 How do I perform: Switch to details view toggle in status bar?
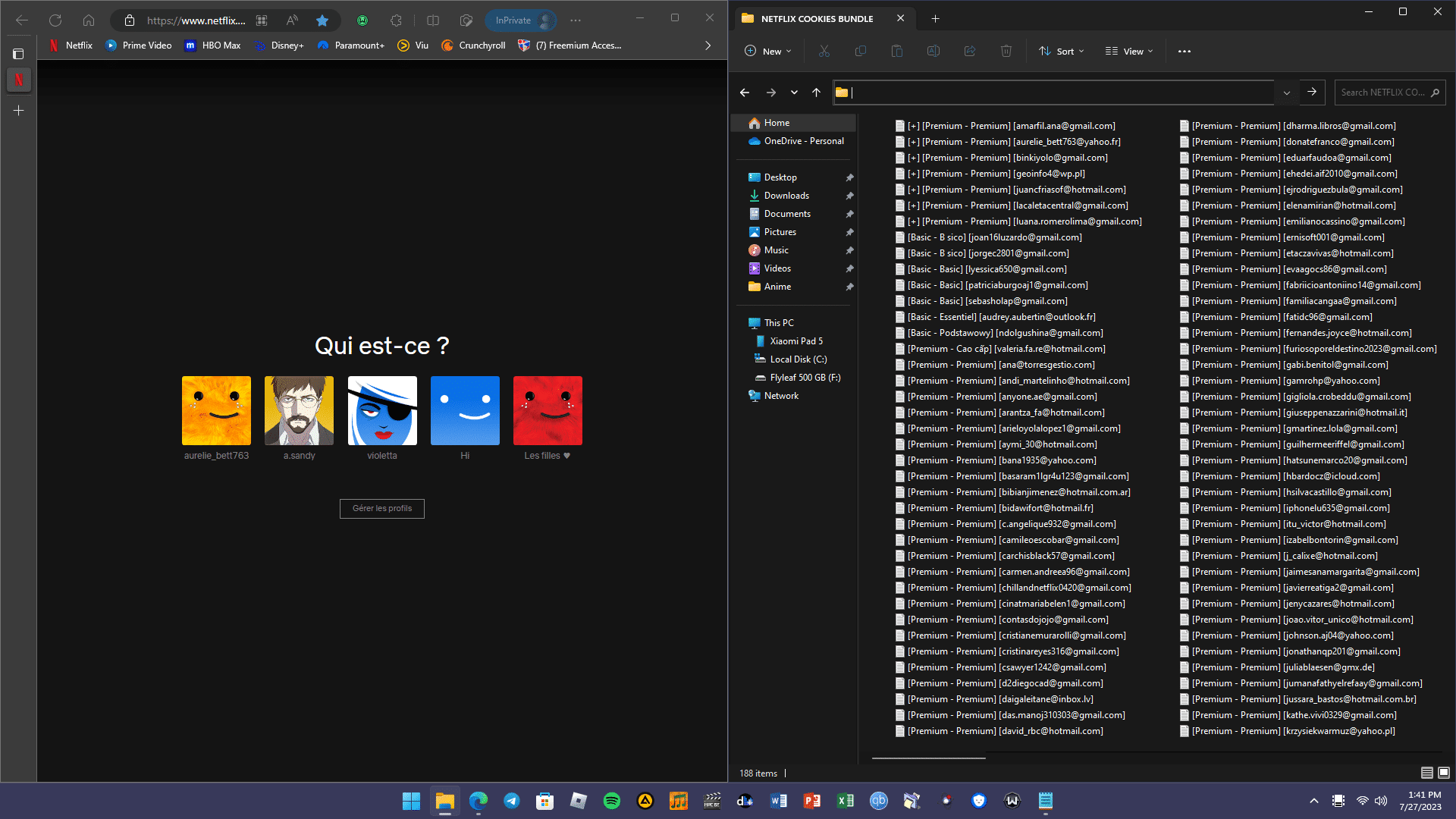(x=1426, y=773)
